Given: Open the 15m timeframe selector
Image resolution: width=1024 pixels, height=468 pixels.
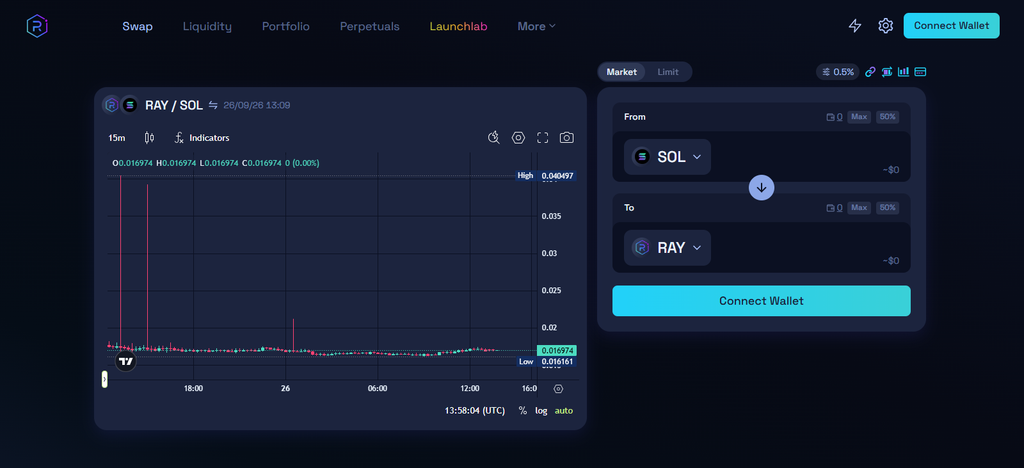Looking at the screenshot, I should (117, 138).
